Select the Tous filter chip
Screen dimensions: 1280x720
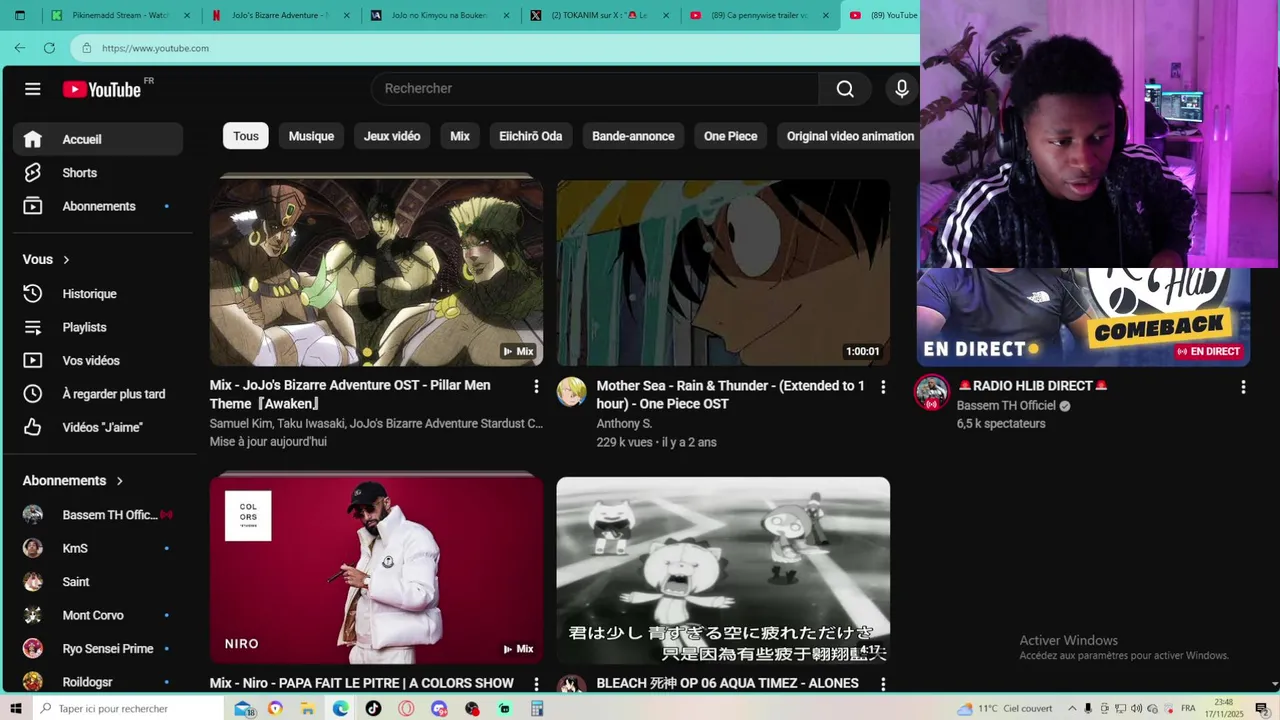246,136
